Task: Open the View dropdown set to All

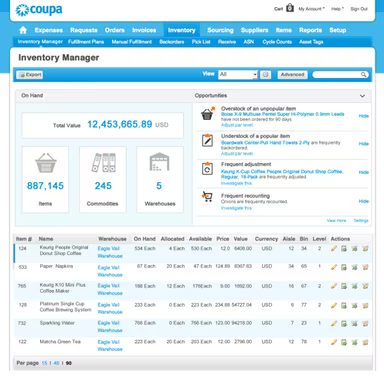Action: [238, 75]
